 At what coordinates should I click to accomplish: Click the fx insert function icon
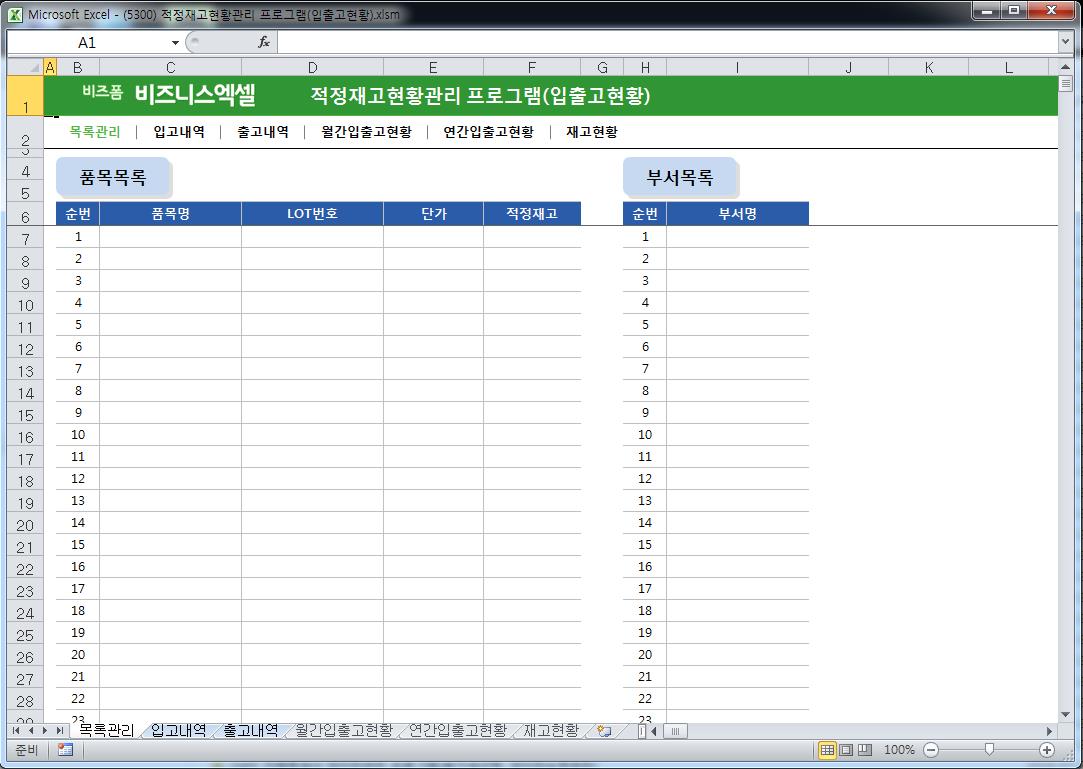click(264, 42)
